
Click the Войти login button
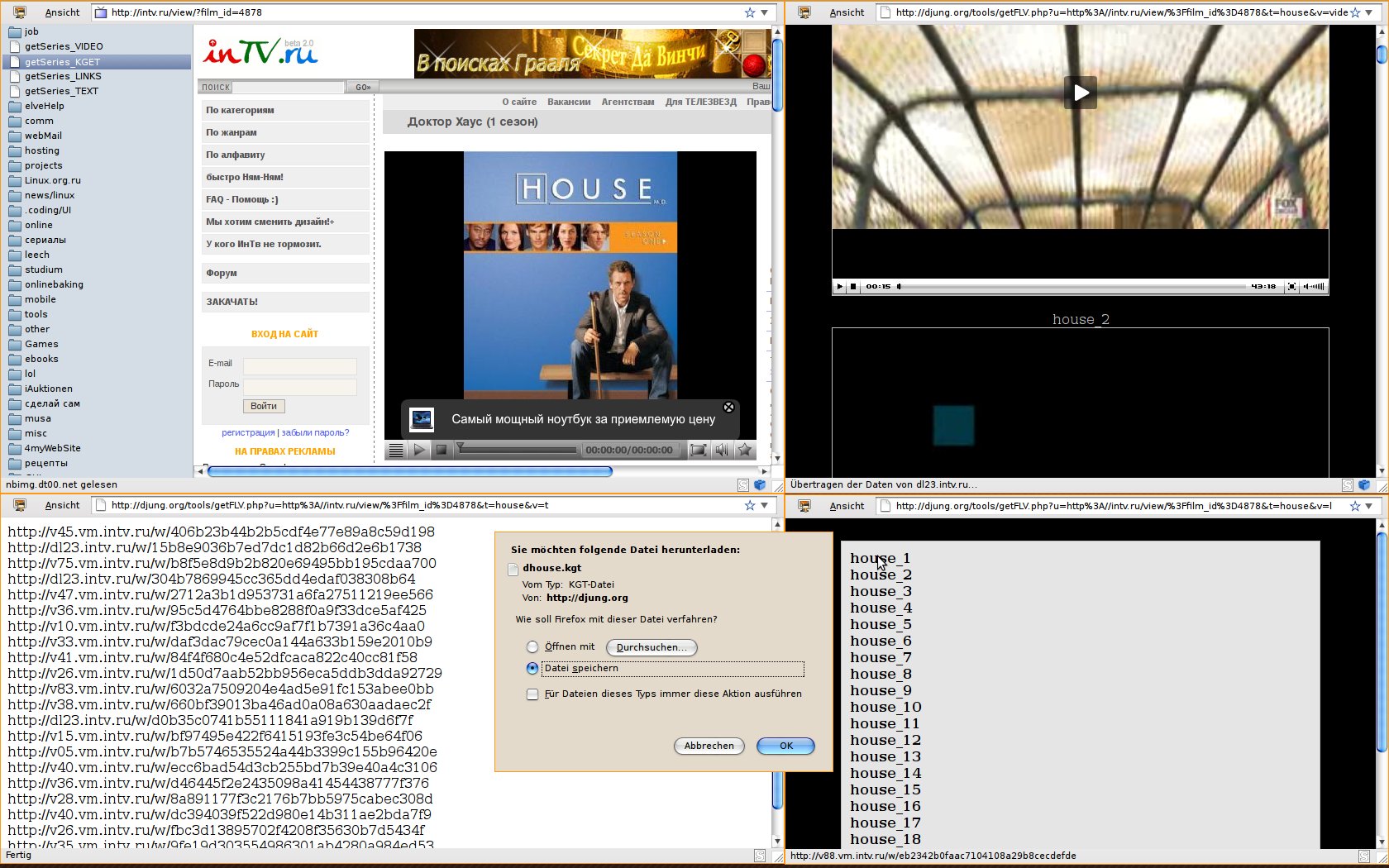coord(264,406)
